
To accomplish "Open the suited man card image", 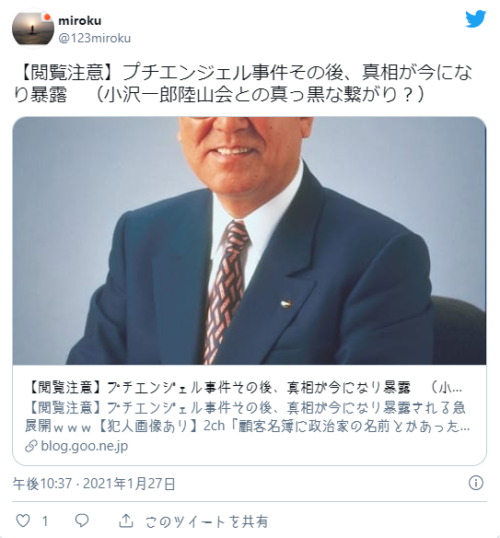I will (249, 241).
